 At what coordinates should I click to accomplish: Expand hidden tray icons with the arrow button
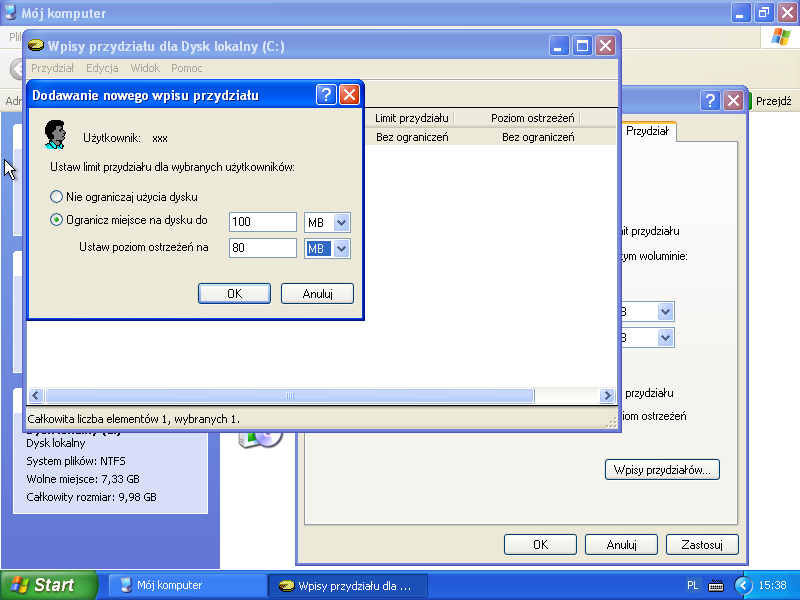742,585
